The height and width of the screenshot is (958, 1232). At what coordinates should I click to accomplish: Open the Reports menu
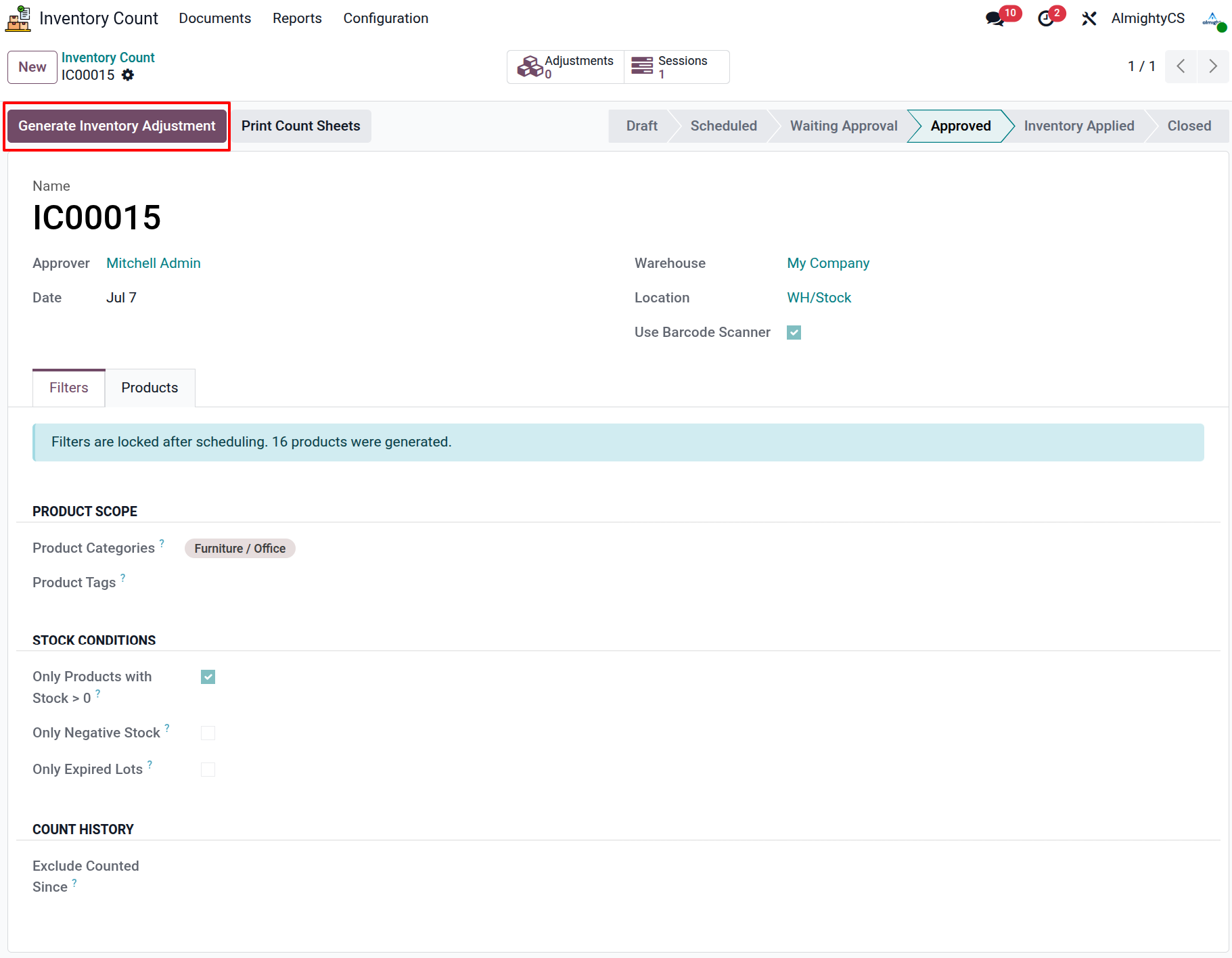click(x=297, y=18)
